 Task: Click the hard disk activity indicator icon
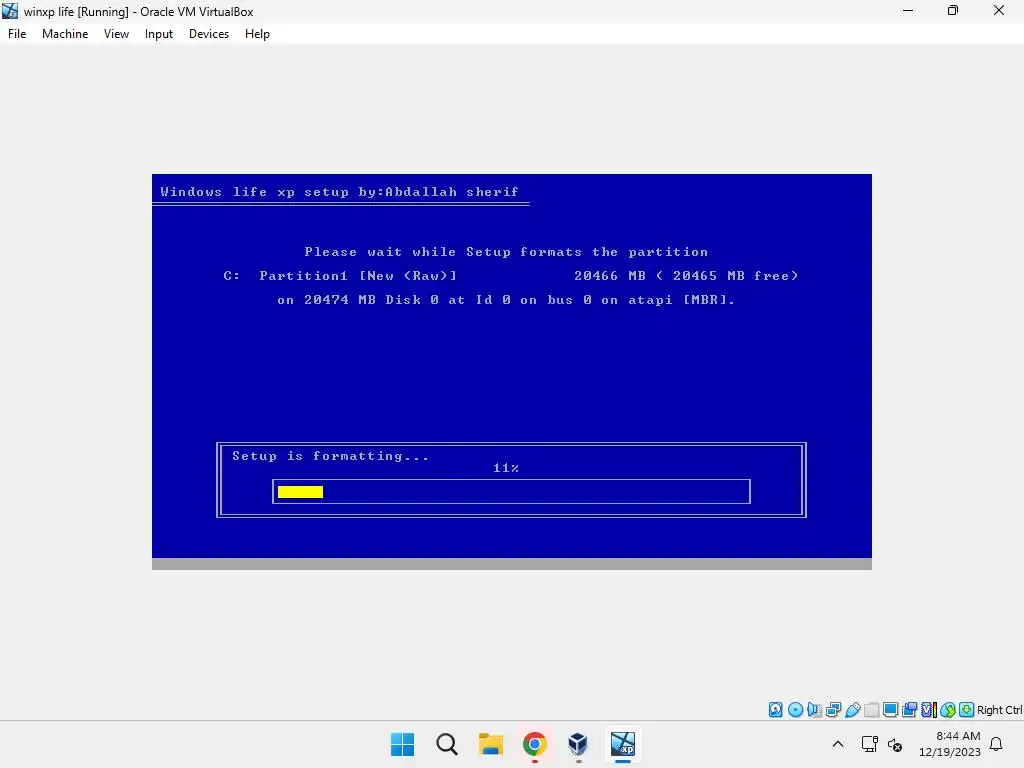click(775, 710)
